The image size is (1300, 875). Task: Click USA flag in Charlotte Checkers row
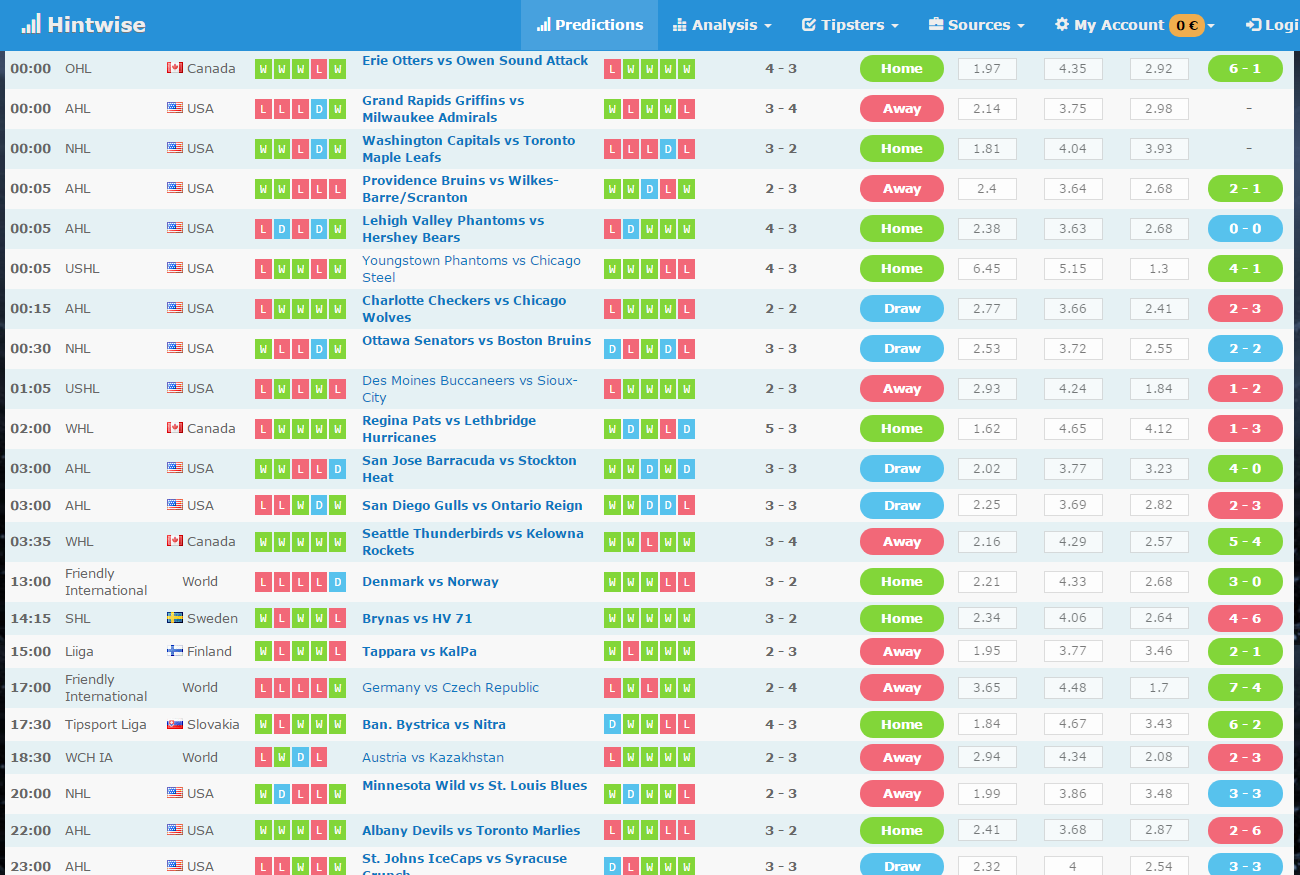(175, 308)
